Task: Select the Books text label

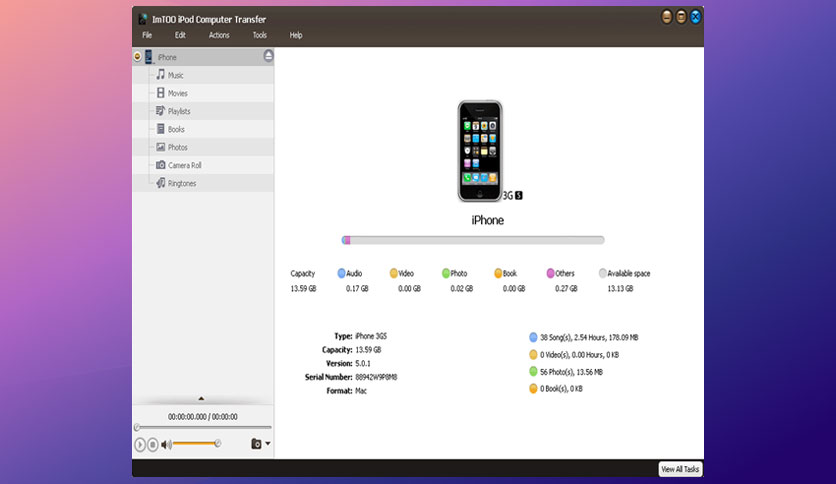Action: coord(176,130)
